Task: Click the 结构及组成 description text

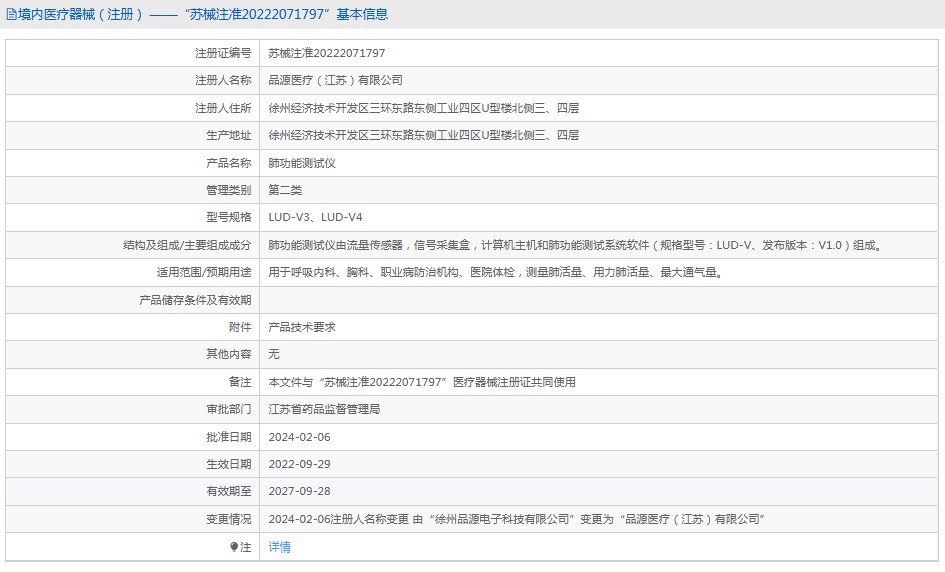Action: coord(576,245)
